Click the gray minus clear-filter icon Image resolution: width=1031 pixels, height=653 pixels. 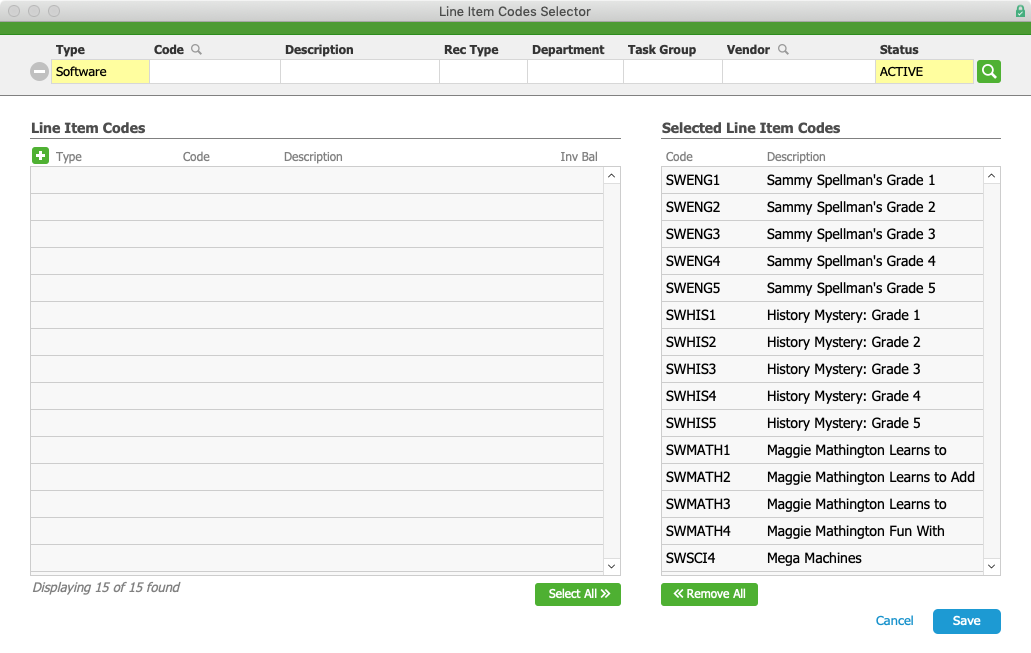39,72
